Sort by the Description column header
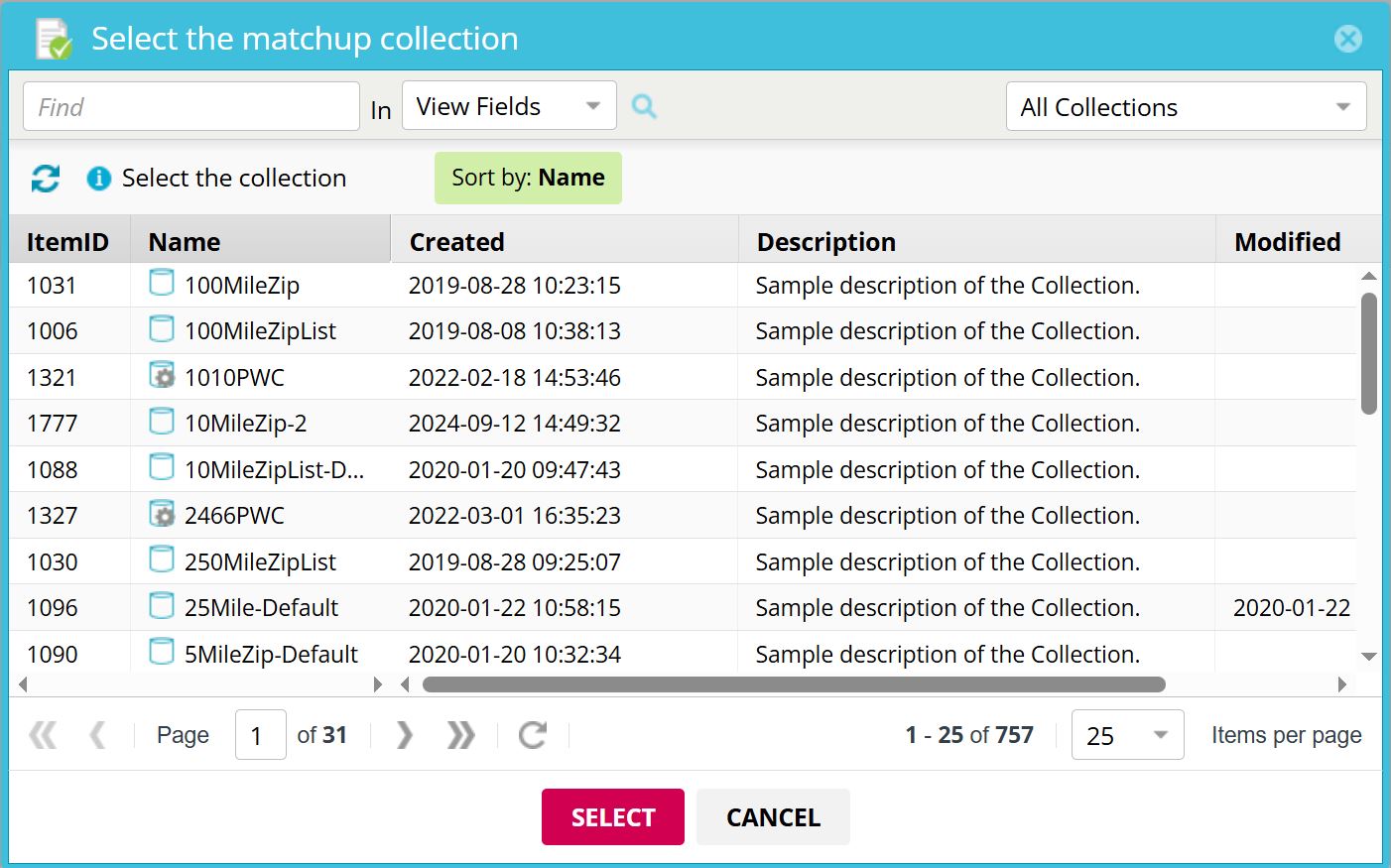This screenshot has height=868, width=1391. (x=977, y=241)
